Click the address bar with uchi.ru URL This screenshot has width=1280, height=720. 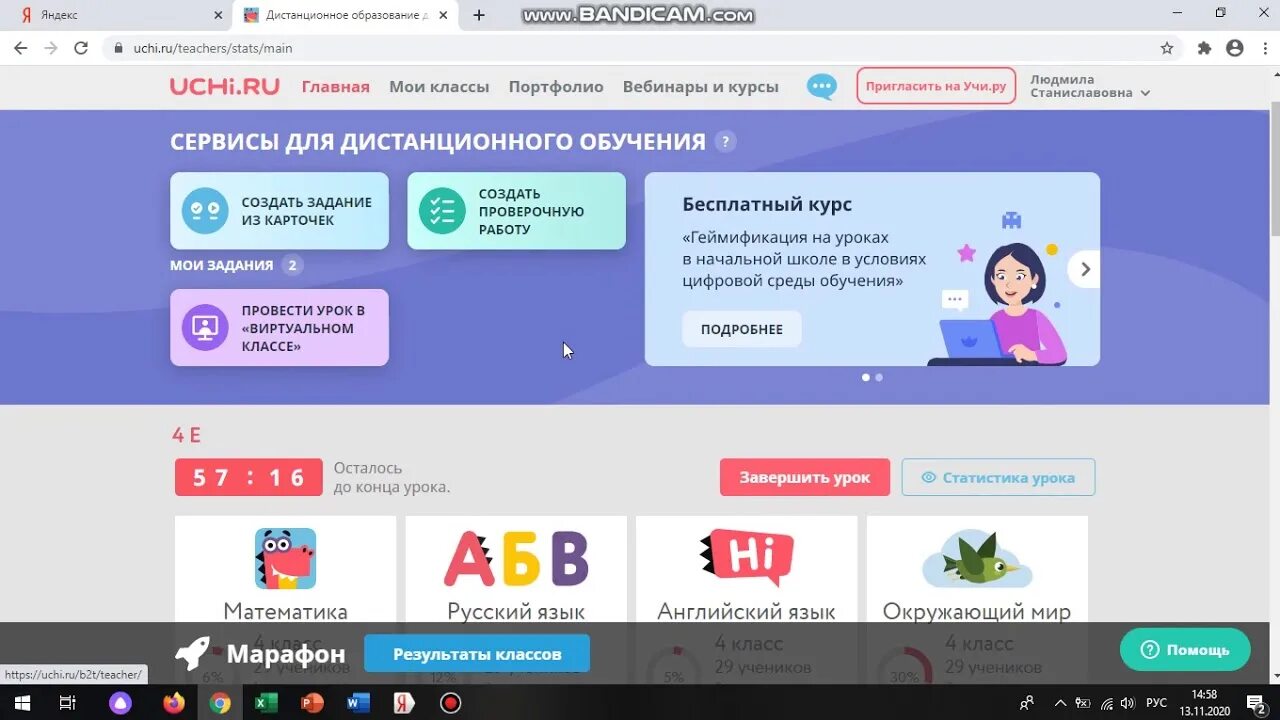pyautogui.click(x=640, y=48)
